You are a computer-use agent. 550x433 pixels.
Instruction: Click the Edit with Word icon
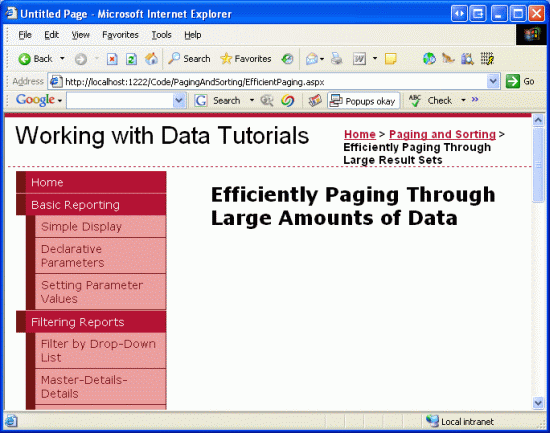click(x=359, y=59)
